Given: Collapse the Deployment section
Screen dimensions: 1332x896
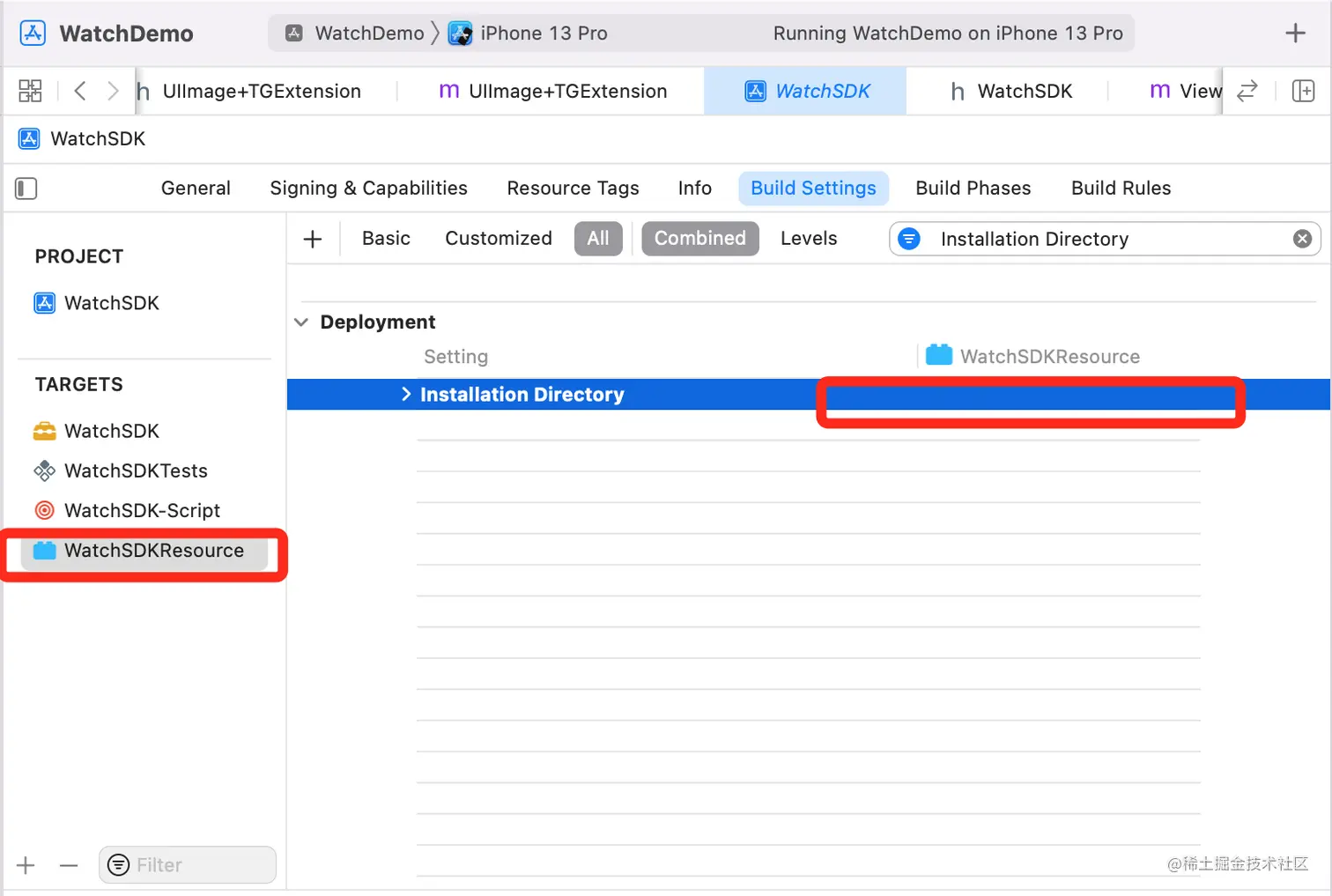Looking at the screenshot, I should tap(301, 322).
